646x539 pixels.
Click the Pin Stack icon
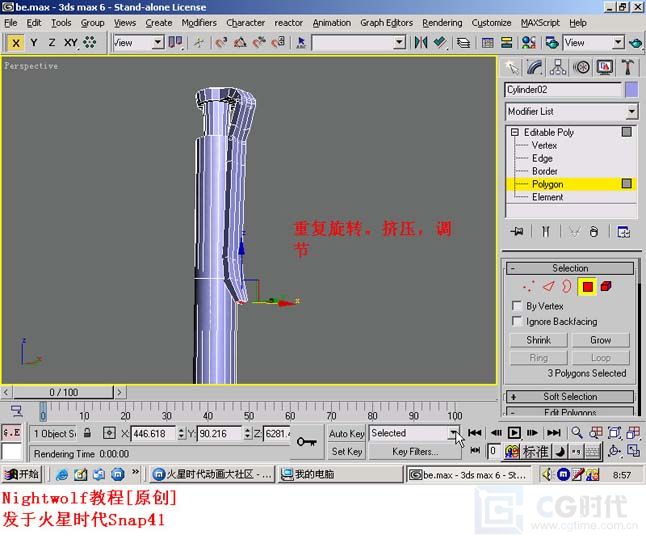coord(517,232)
